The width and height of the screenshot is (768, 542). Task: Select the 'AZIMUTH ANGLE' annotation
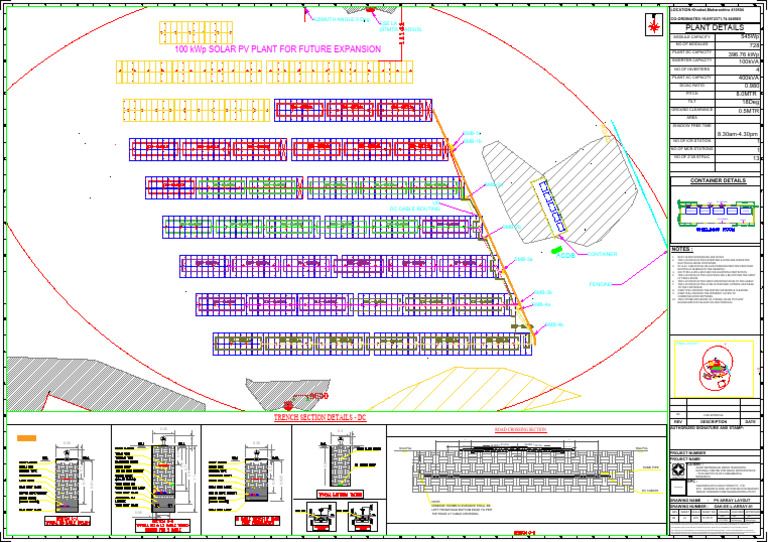coord(341,20)
